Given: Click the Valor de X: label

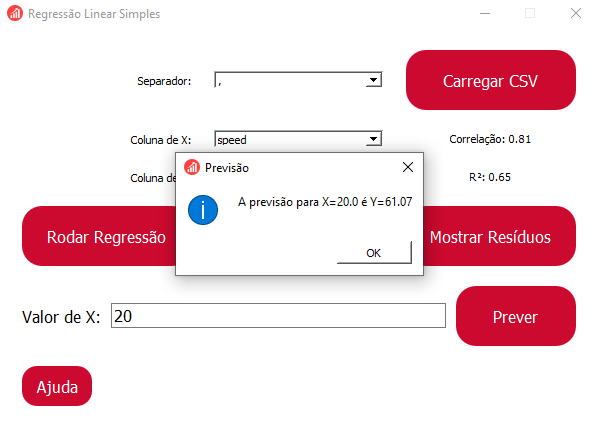Looking at the screenshot, I should click(x=61, y=317).
